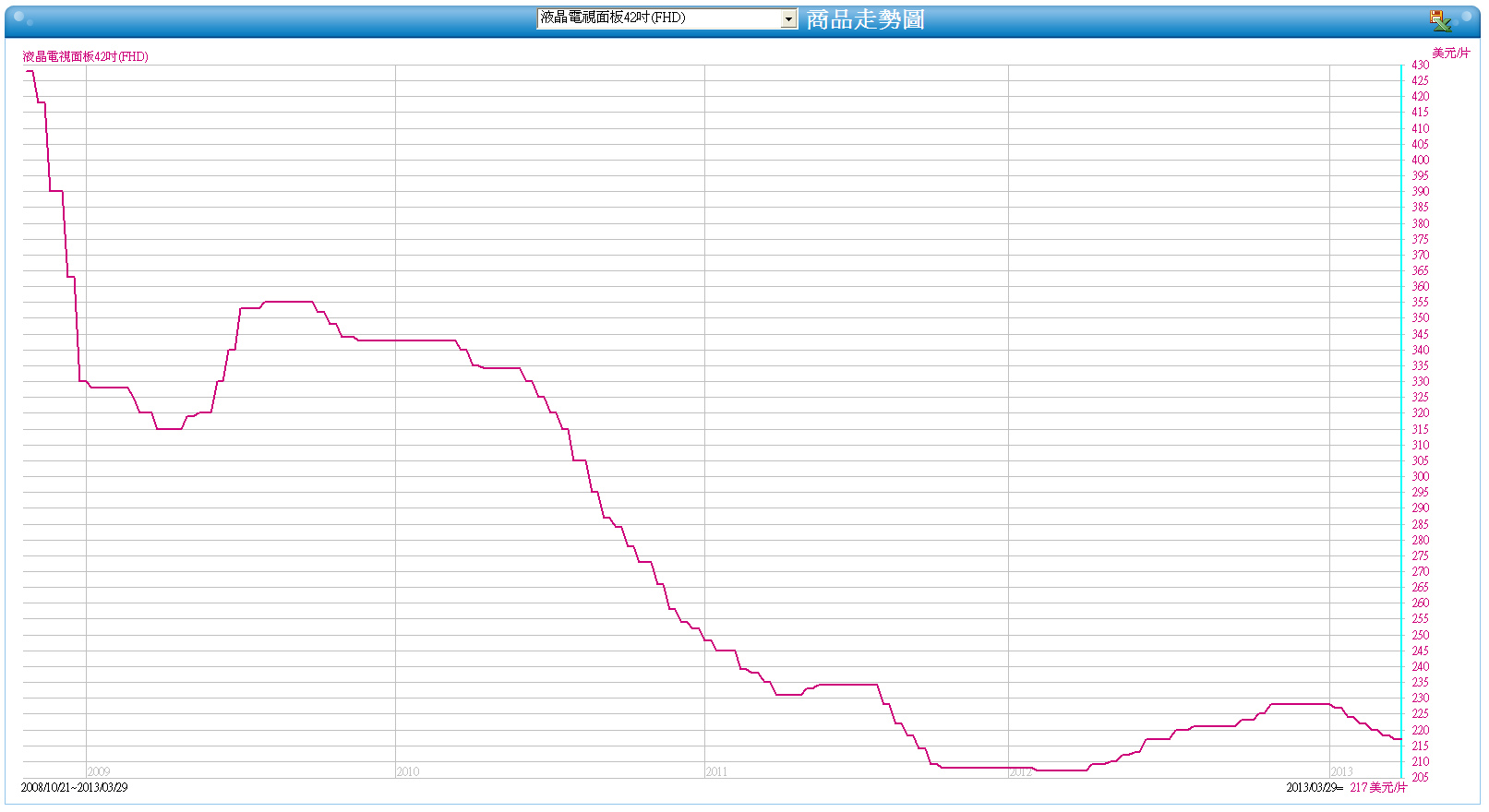
Task: Click the date range text 2008/10/21~2013/03/29
Action: 74,787
